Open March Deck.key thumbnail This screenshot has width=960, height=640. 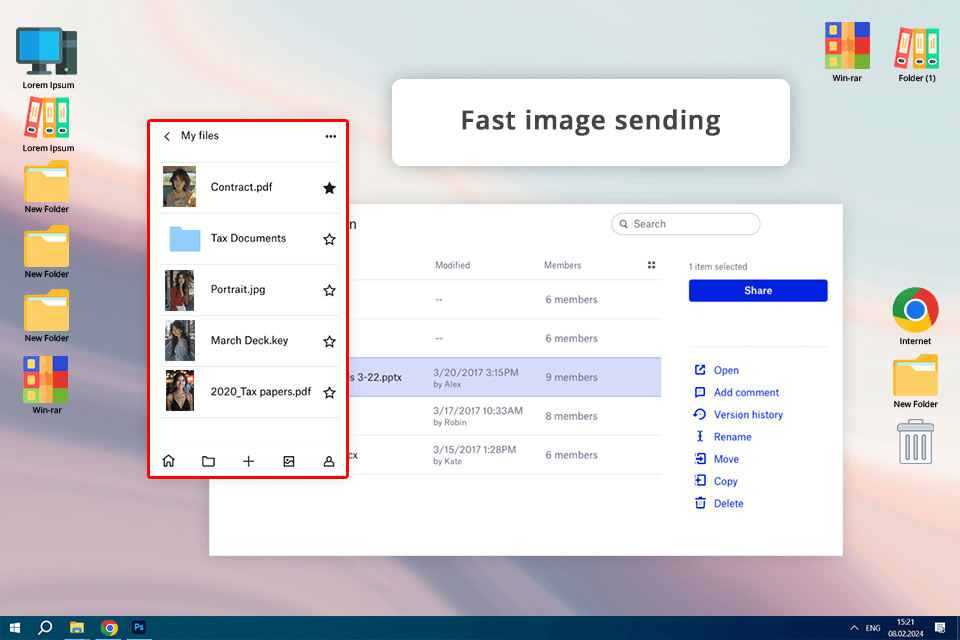point(179,341)
